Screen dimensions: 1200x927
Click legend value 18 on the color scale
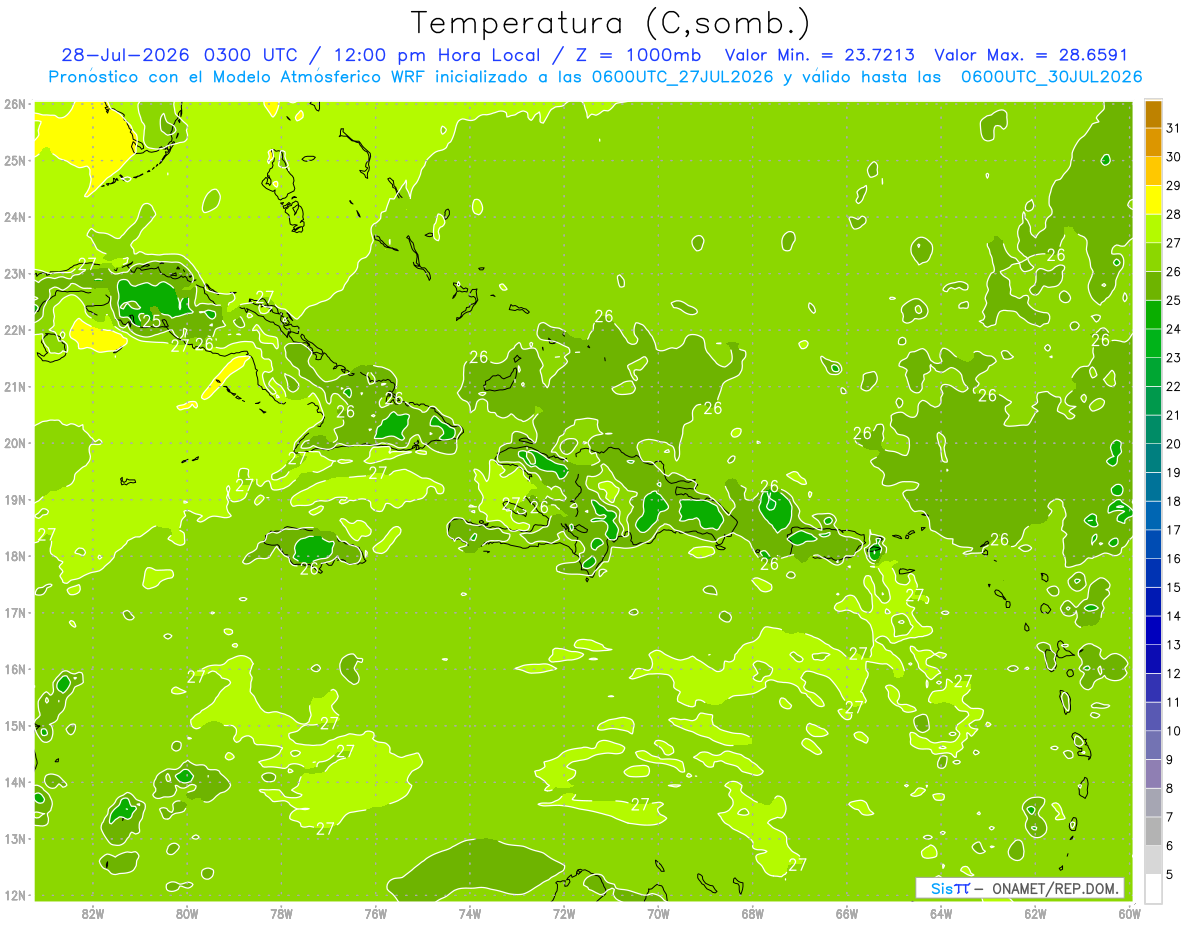click(x=1173, y=501)
